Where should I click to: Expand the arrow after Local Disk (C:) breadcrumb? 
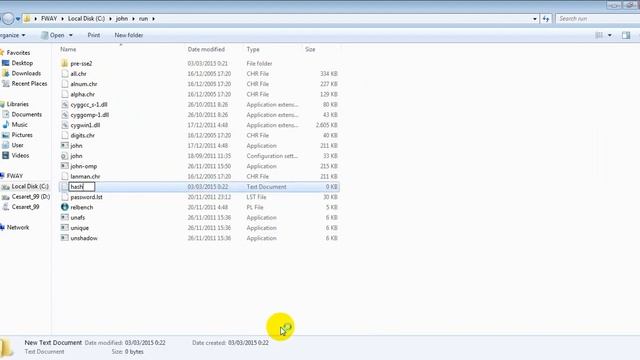coord(110,19)
